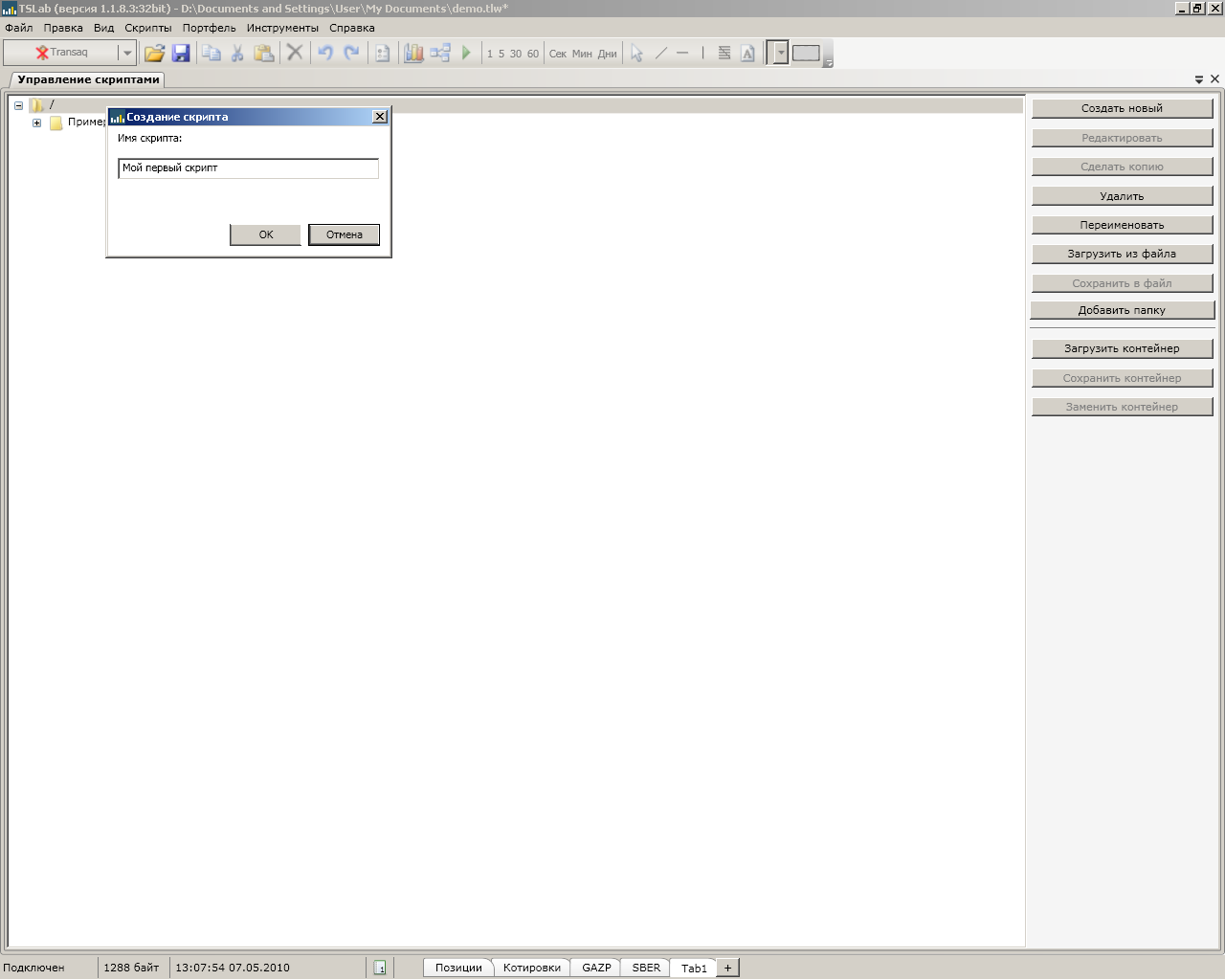Click the script diagram blocks icon
The width and height of the screenshot is (1225, 980).
coord(440,53)
